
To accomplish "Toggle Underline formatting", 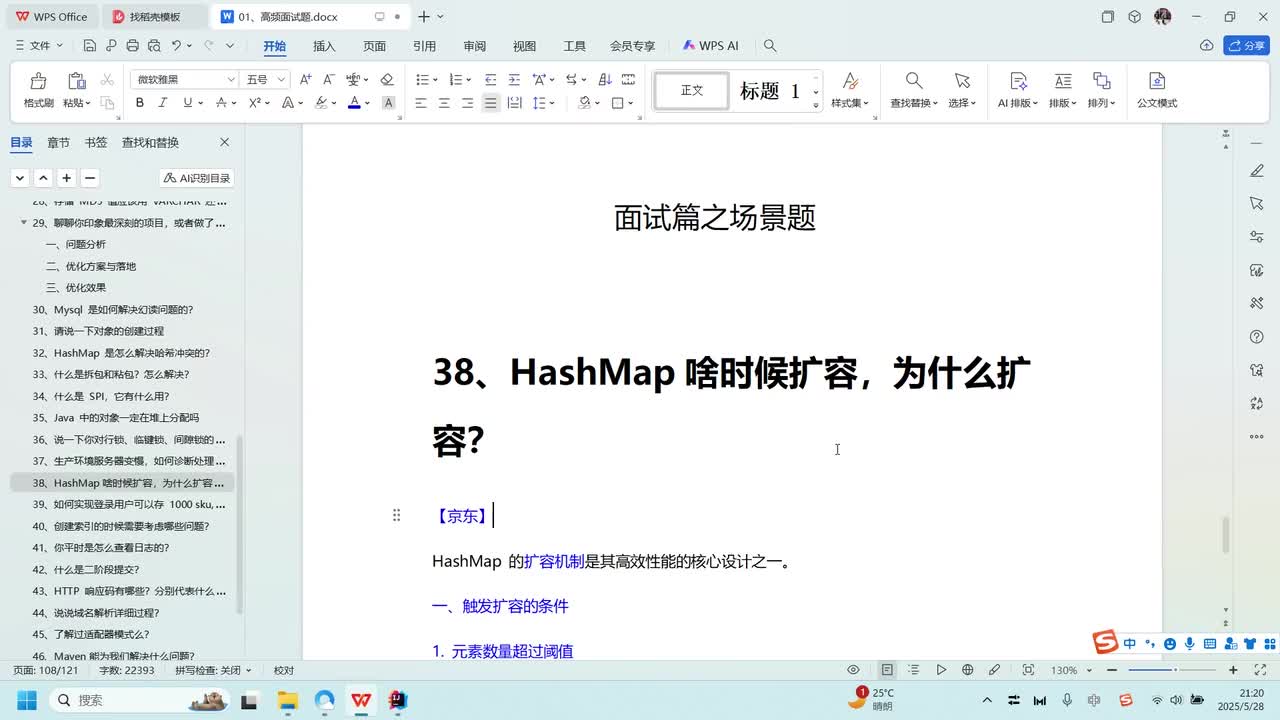I will click(187, 103).
